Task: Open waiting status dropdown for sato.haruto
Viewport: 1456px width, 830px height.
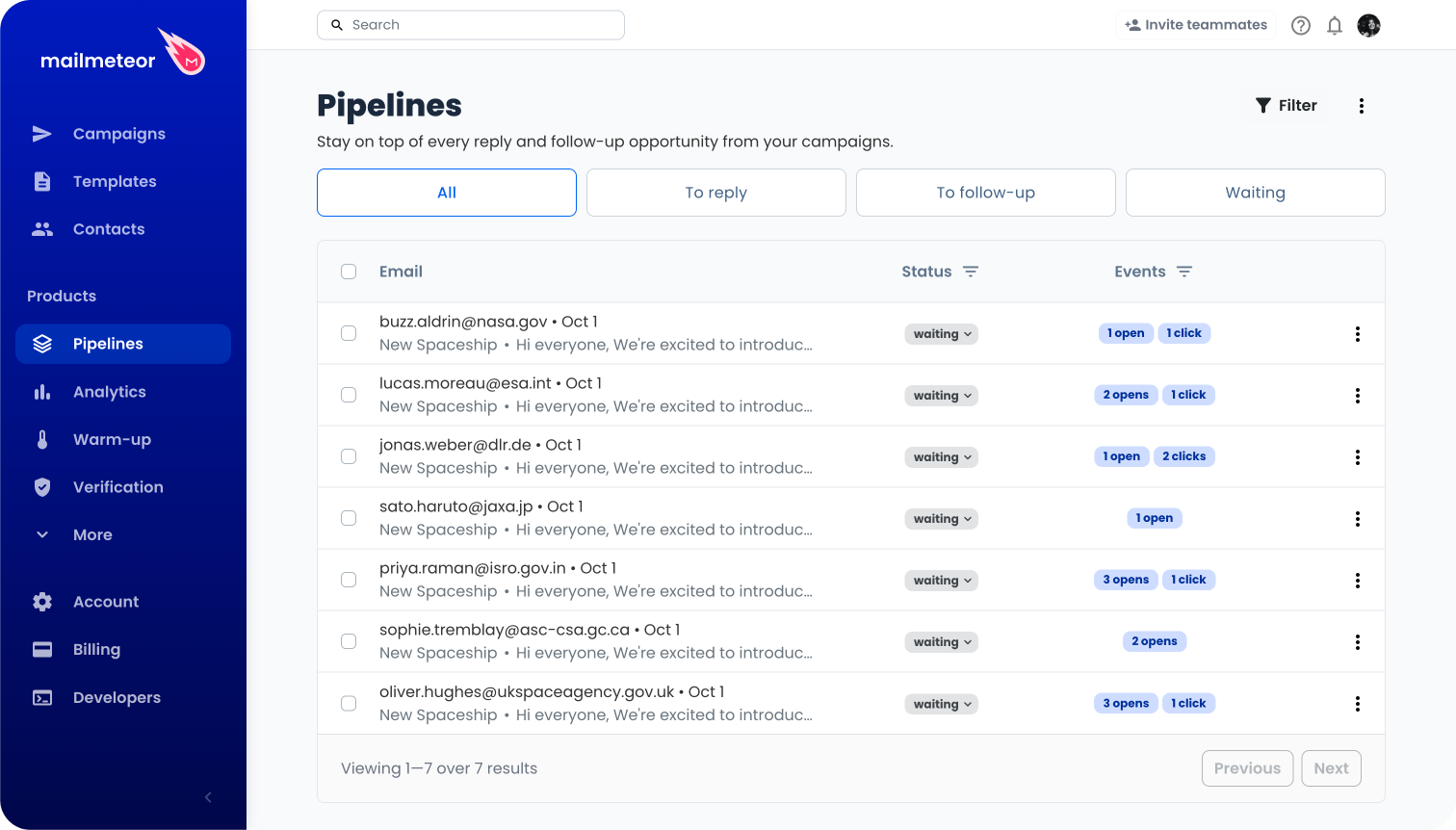Action: point(941,519)
